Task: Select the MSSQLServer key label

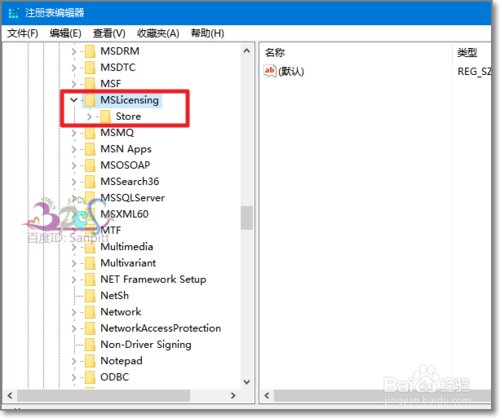Action: tap(132, 198)
